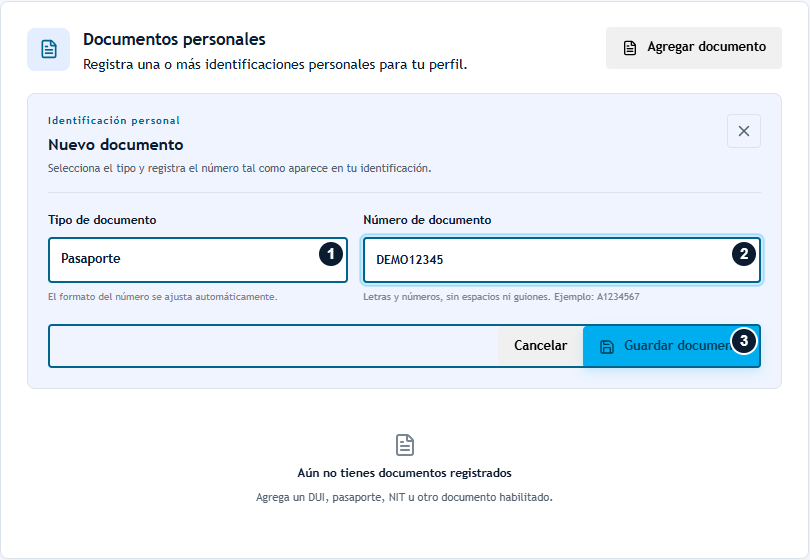Click the Agregar documento button
Viewport: 810px width, 560px height.
(x=693, y=48)
